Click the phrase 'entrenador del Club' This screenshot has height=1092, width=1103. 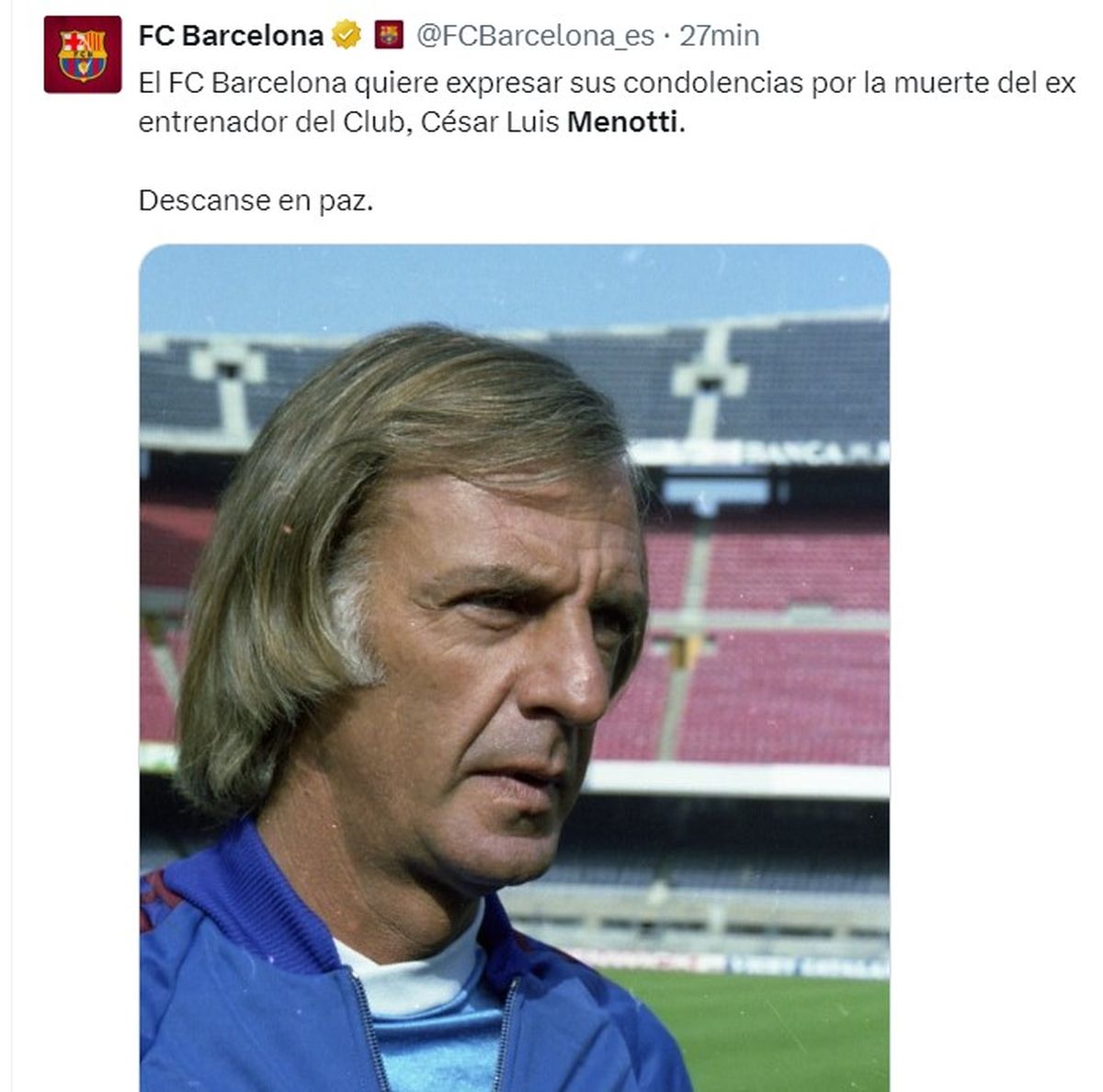point(272,121)
